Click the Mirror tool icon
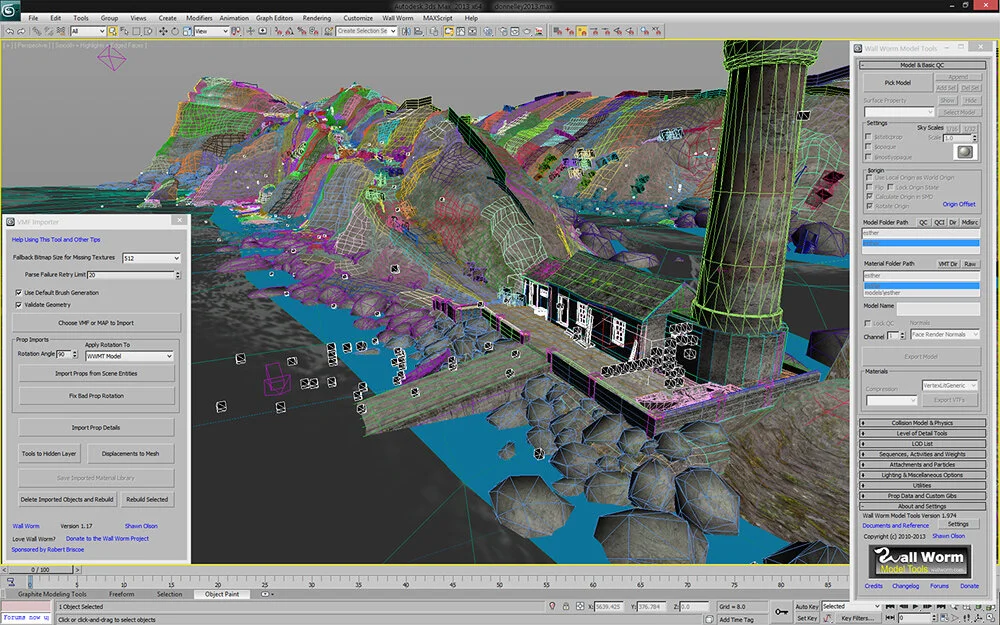 pyautogui.click(x=406, y=31)
